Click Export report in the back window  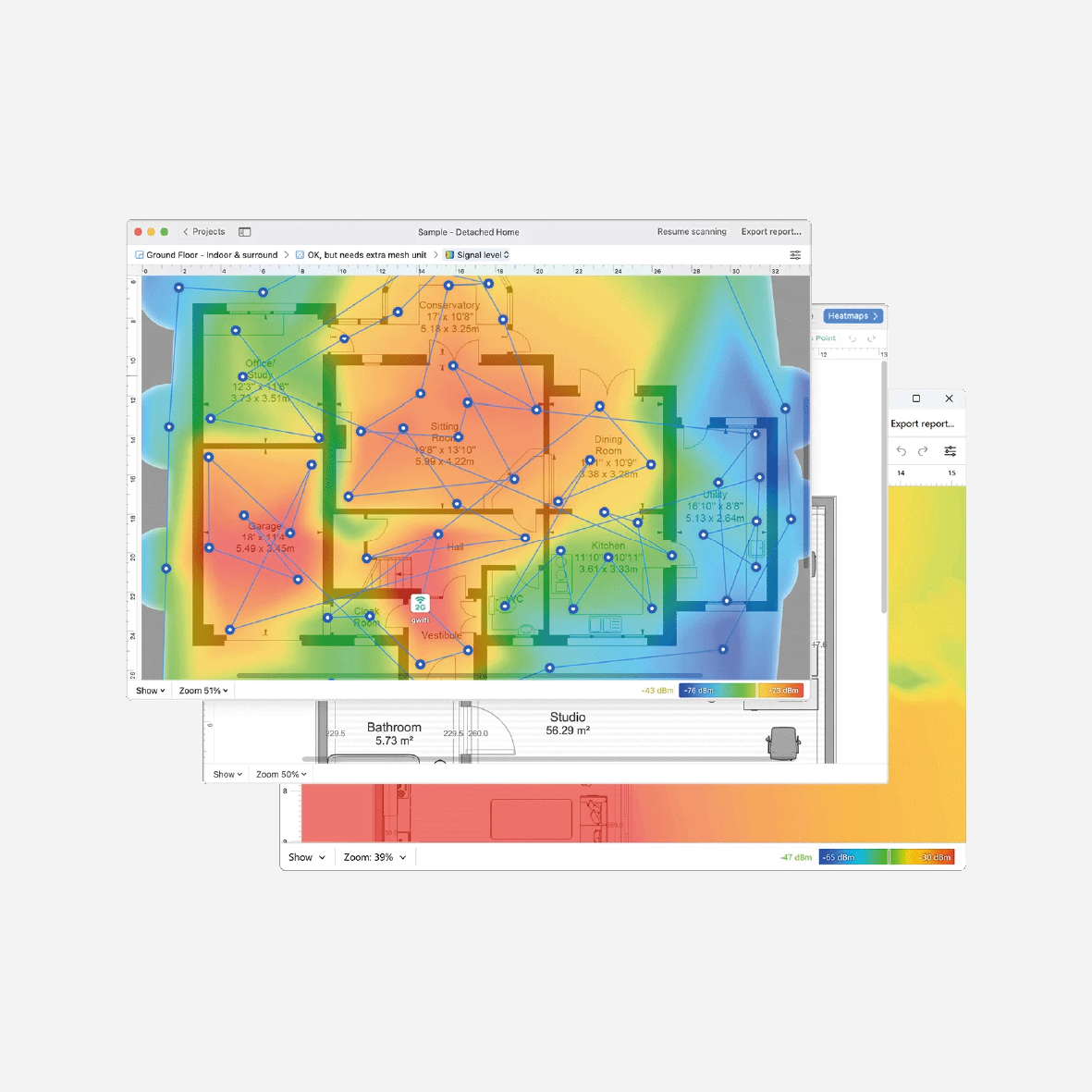(922, 424)
